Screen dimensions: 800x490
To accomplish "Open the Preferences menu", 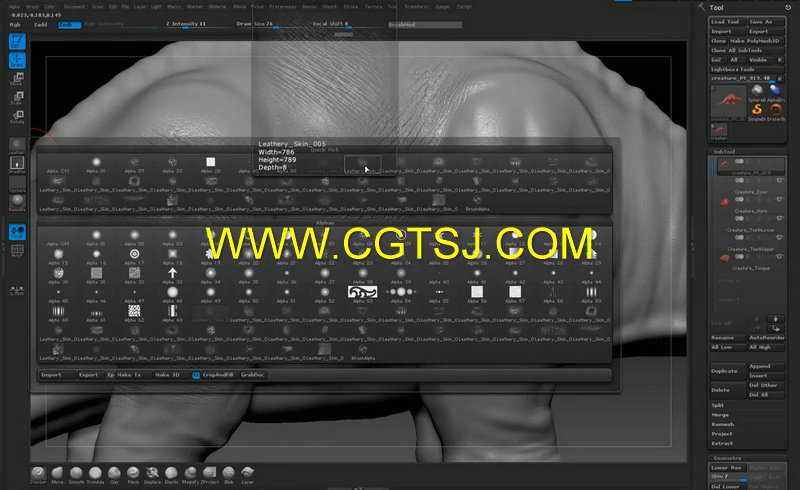I will pyautogui.click(x=283, y=7).
